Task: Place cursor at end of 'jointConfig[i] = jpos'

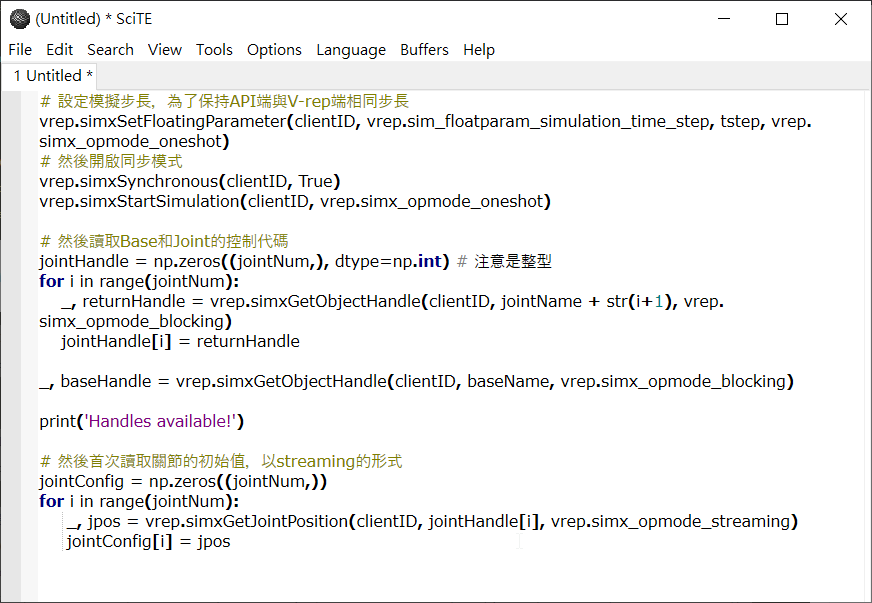Action: click(231, 541)
